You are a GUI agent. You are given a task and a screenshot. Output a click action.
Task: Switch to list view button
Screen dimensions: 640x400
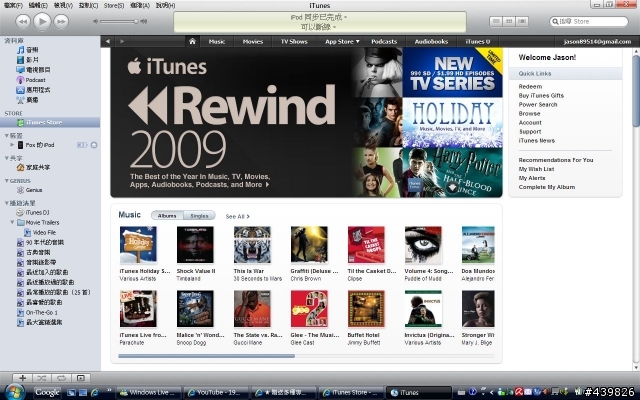point(496,21)
